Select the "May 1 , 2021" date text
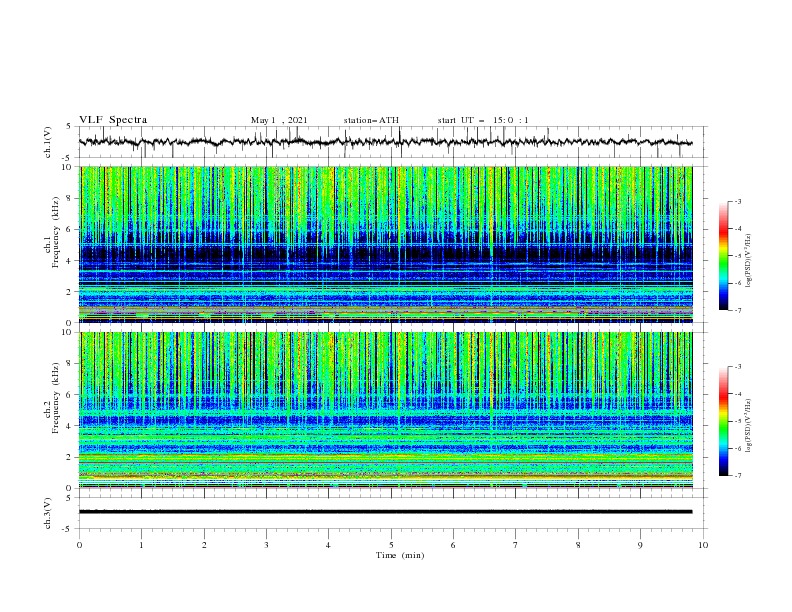This screenshot has height=612, width=792. click(x=279, y=120)
